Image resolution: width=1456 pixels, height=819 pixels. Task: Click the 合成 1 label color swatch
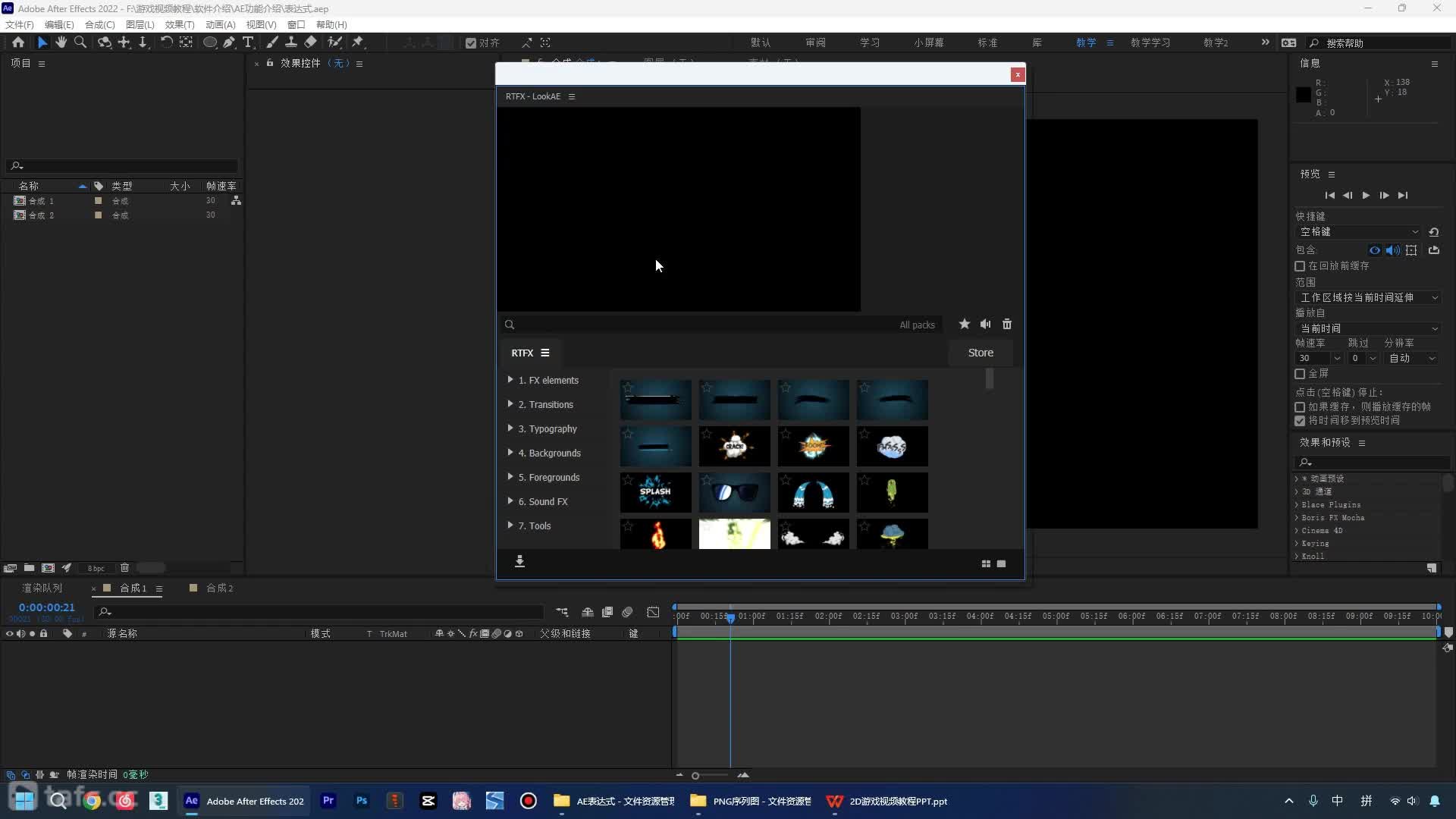pos(98,201)
